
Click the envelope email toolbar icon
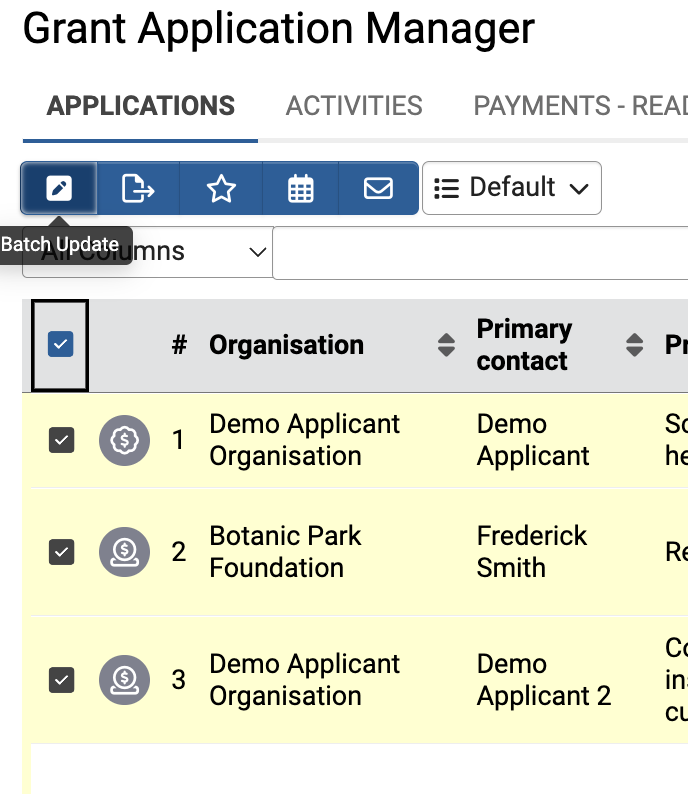tap(378, 188)
